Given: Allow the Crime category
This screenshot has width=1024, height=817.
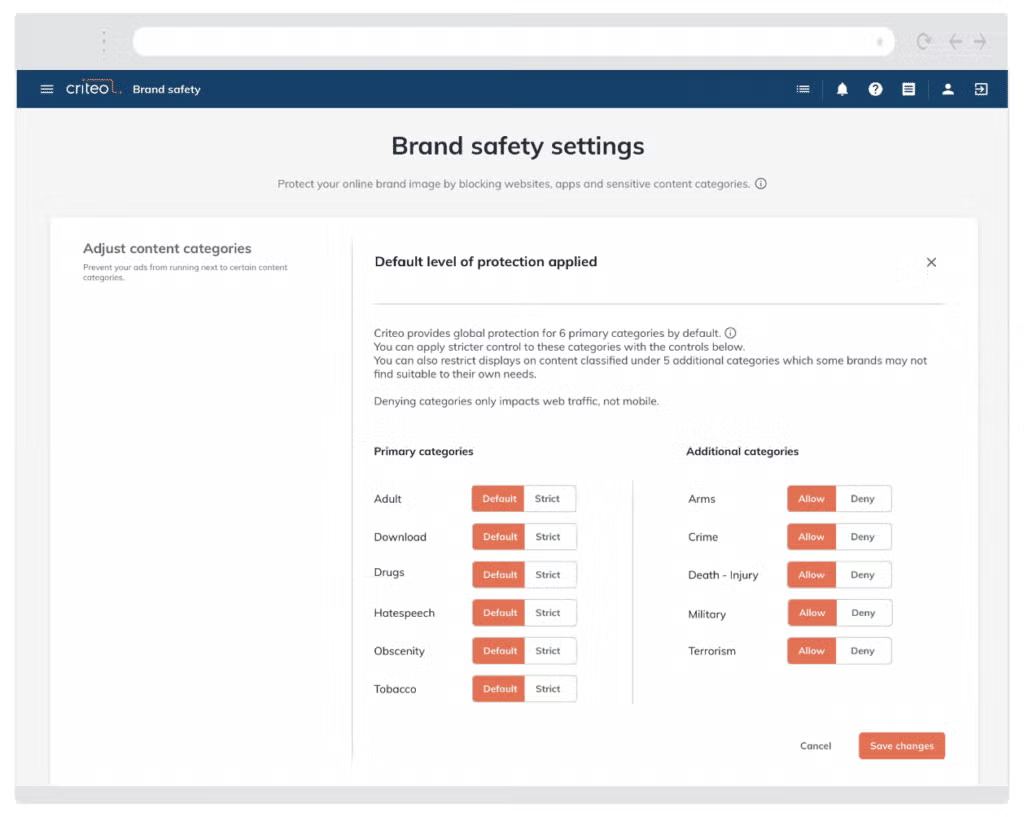Looking at the screenshot, I should (x=812, y=537).
